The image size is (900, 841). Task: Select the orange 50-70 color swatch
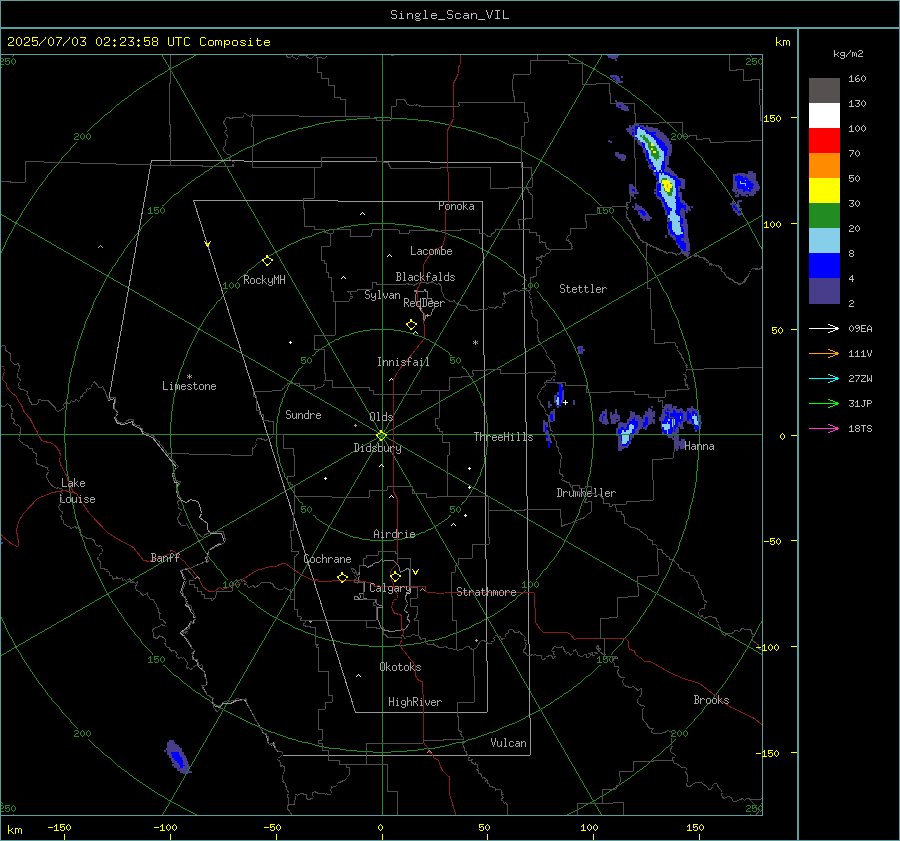pos(824,166)
